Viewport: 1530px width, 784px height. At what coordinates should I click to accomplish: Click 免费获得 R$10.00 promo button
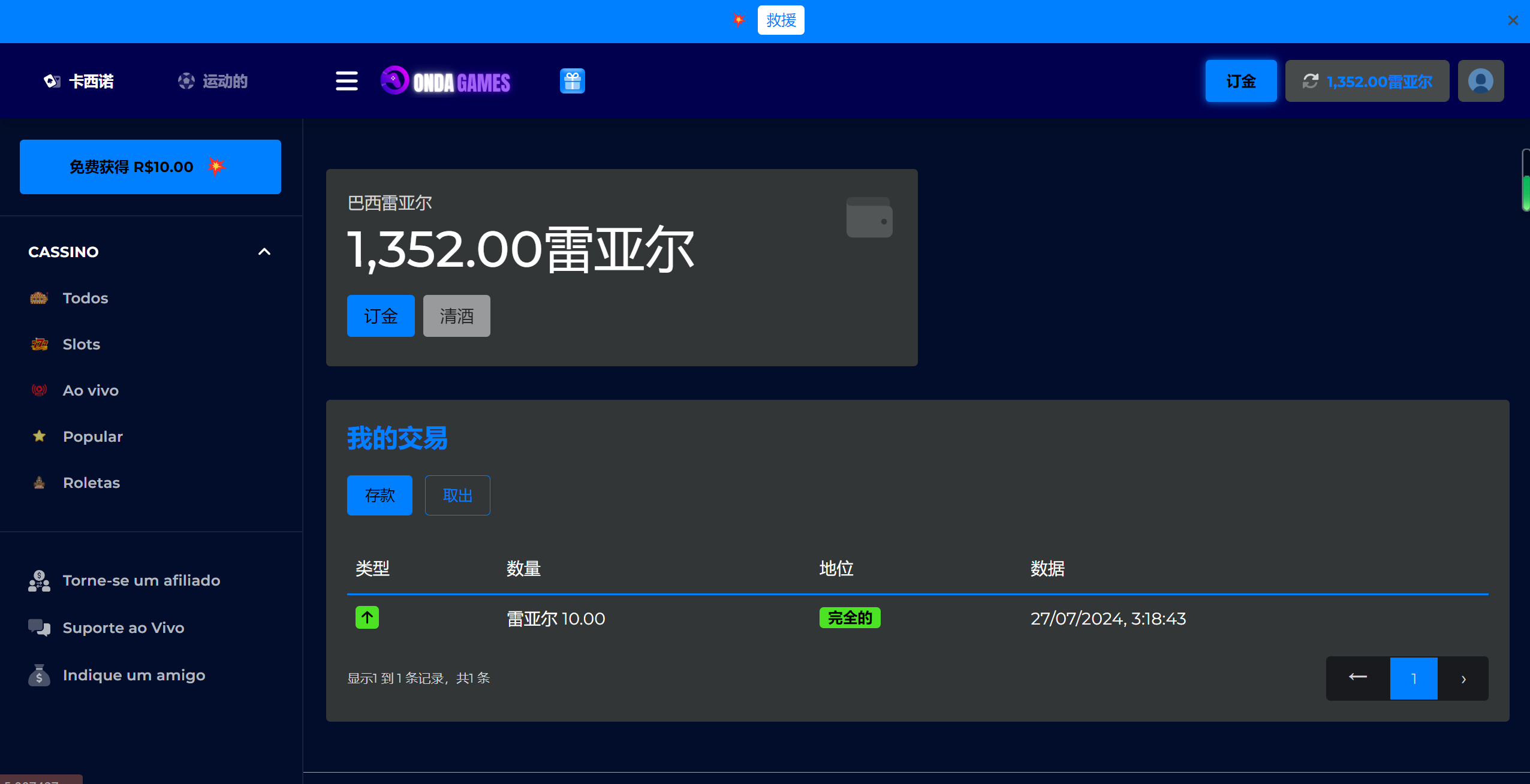pos(150,167)
